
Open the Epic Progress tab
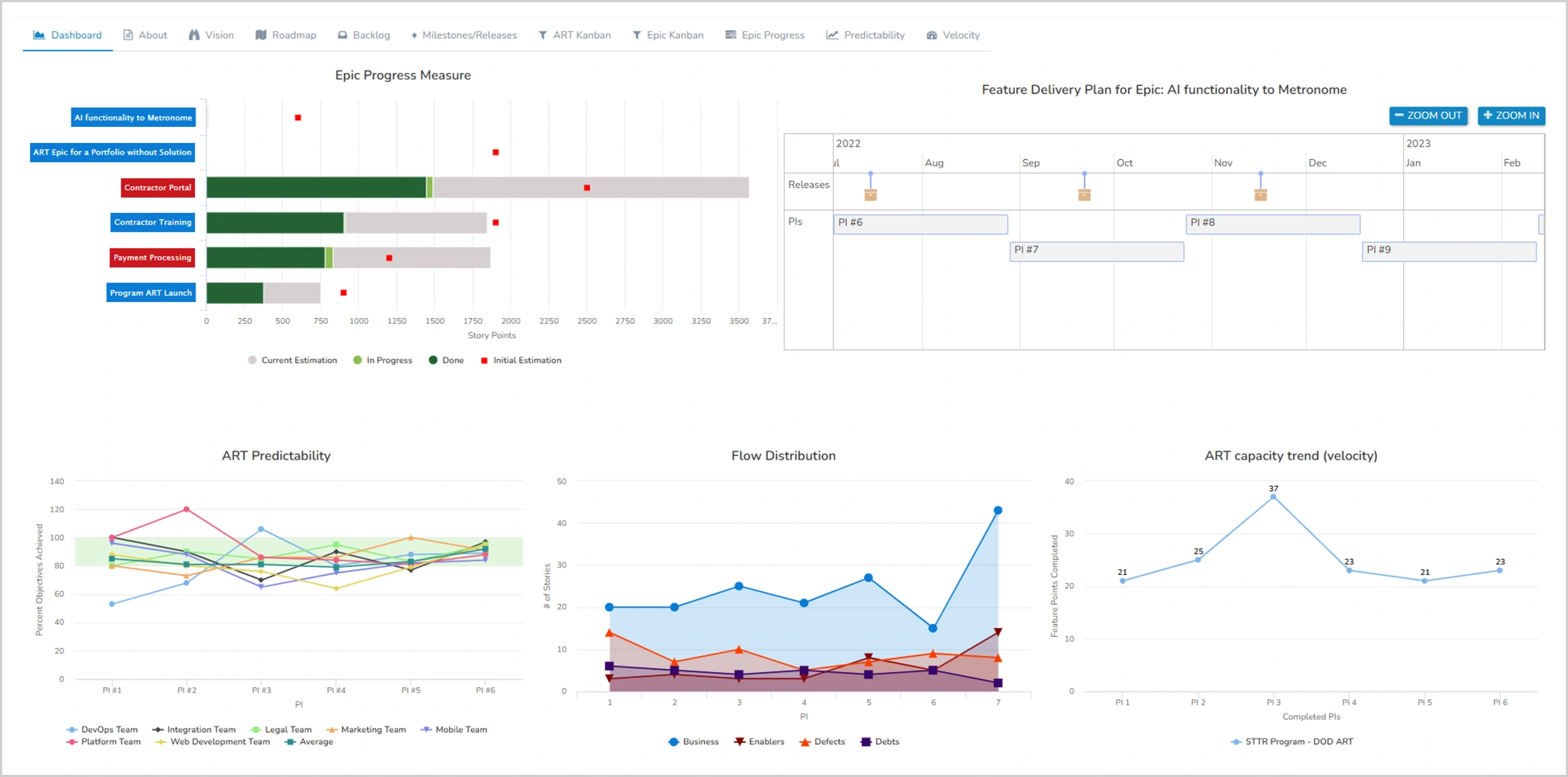pyautogui.click(x=764, y=35)
